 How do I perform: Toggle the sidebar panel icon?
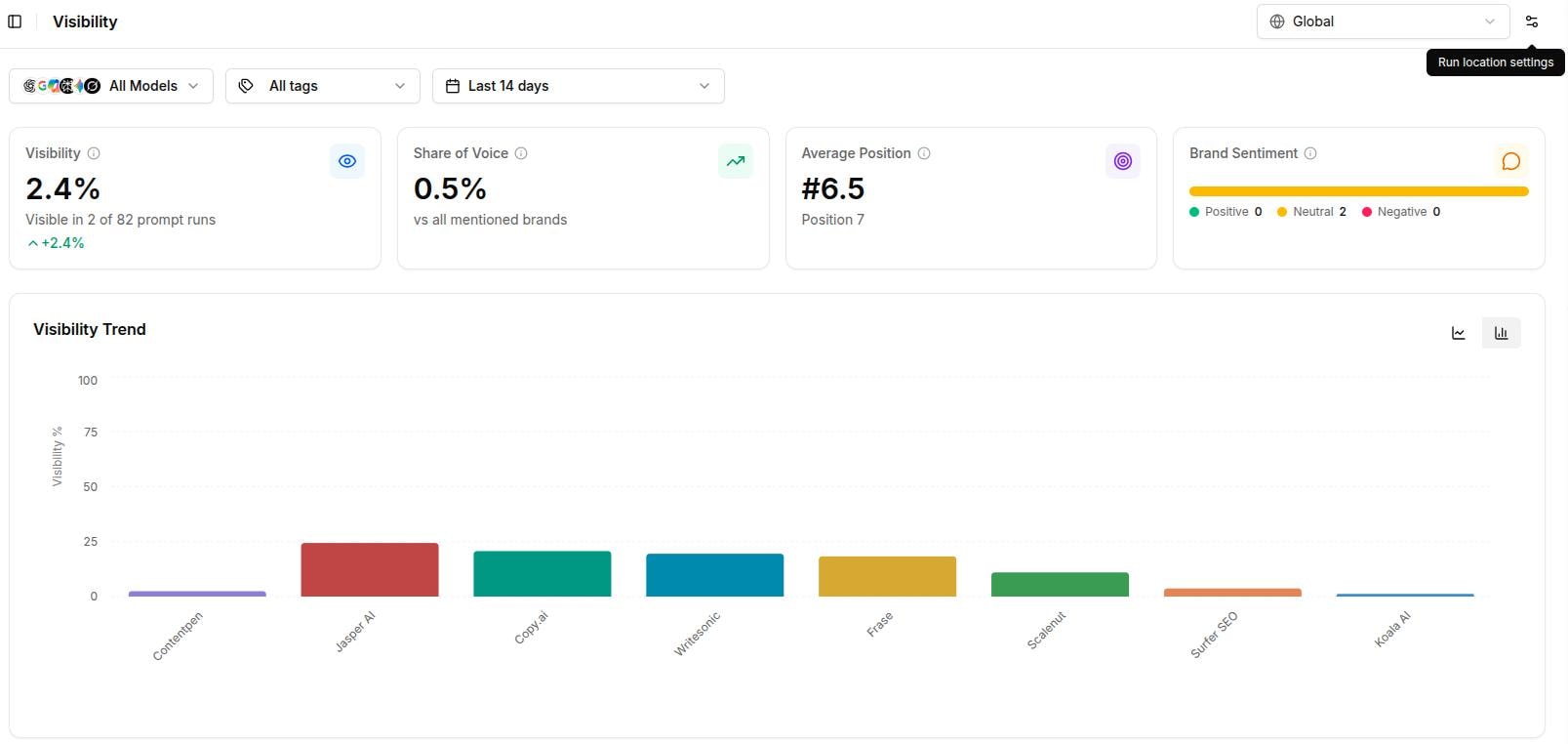(15, 21)
